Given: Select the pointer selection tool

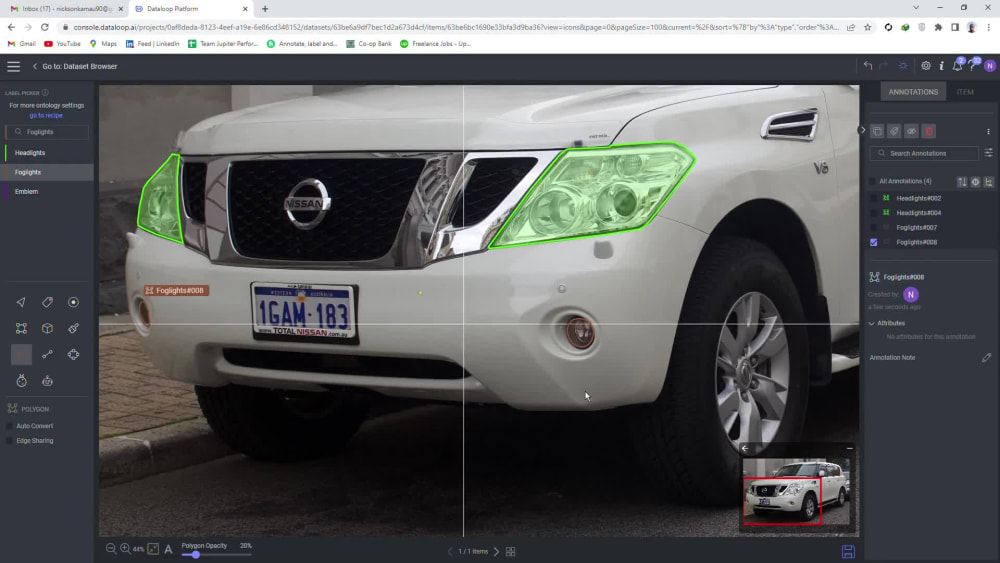Looking at the screenshot, I should [21, 302].
